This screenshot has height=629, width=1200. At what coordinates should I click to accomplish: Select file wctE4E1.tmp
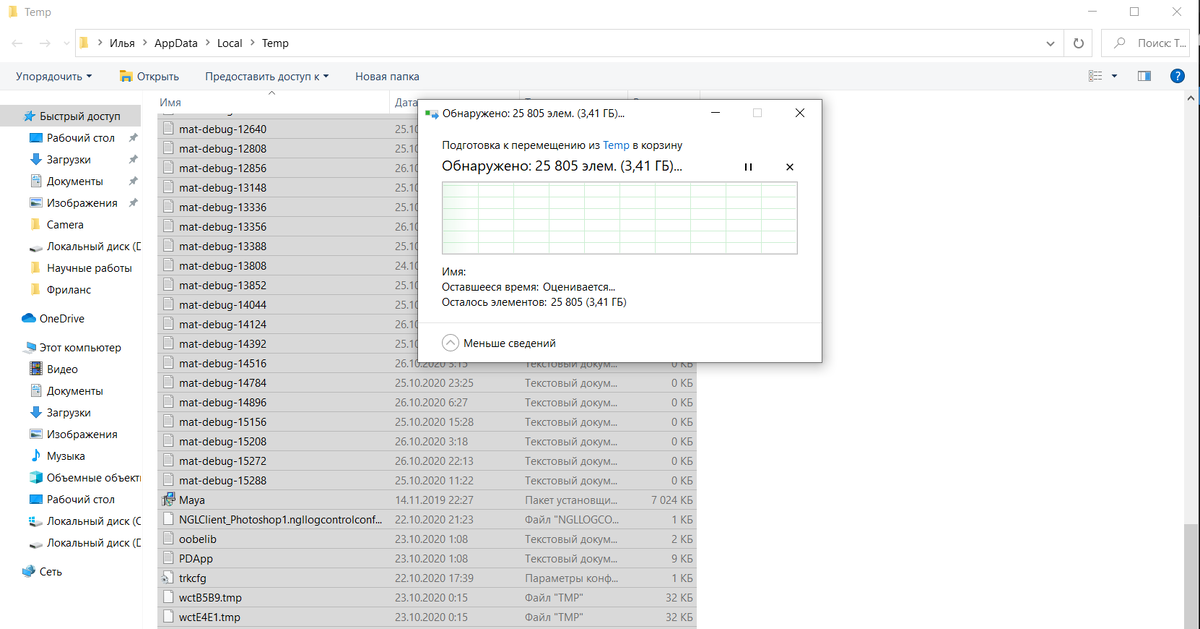(427, 617)
